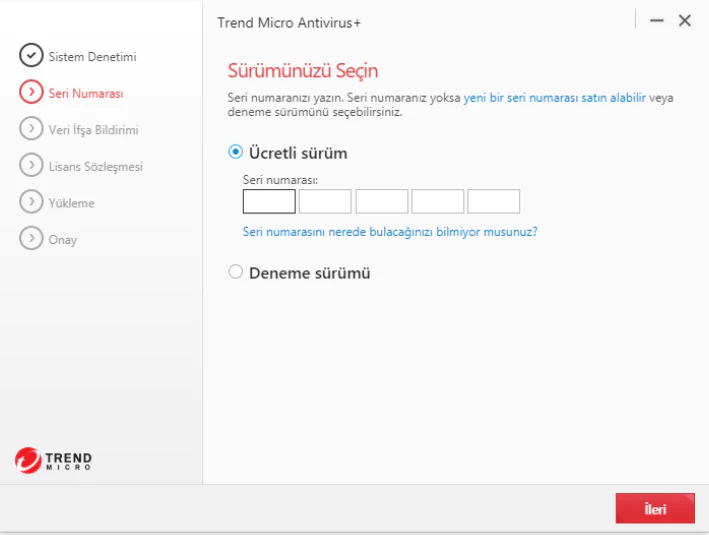
Task: Click the red Seri Numarası step icon
Action: coord(32,93)
